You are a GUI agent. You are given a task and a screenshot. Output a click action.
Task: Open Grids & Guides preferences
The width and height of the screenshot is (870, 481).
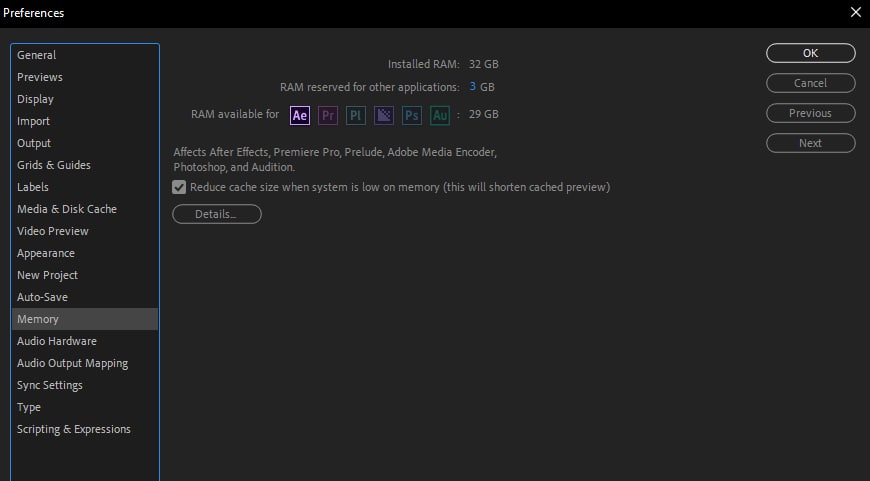tap(85, 165)
